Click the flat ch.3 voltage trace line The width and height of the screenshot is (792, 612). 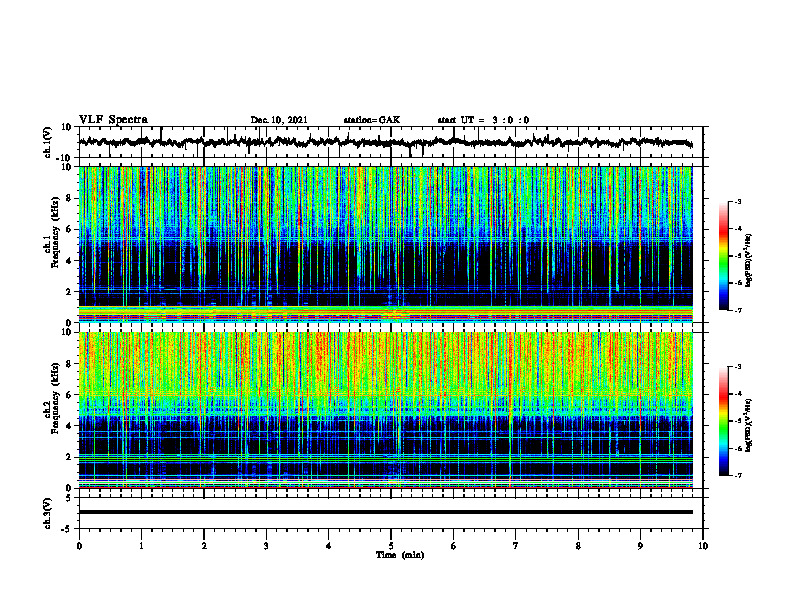[x=385, y=512]
